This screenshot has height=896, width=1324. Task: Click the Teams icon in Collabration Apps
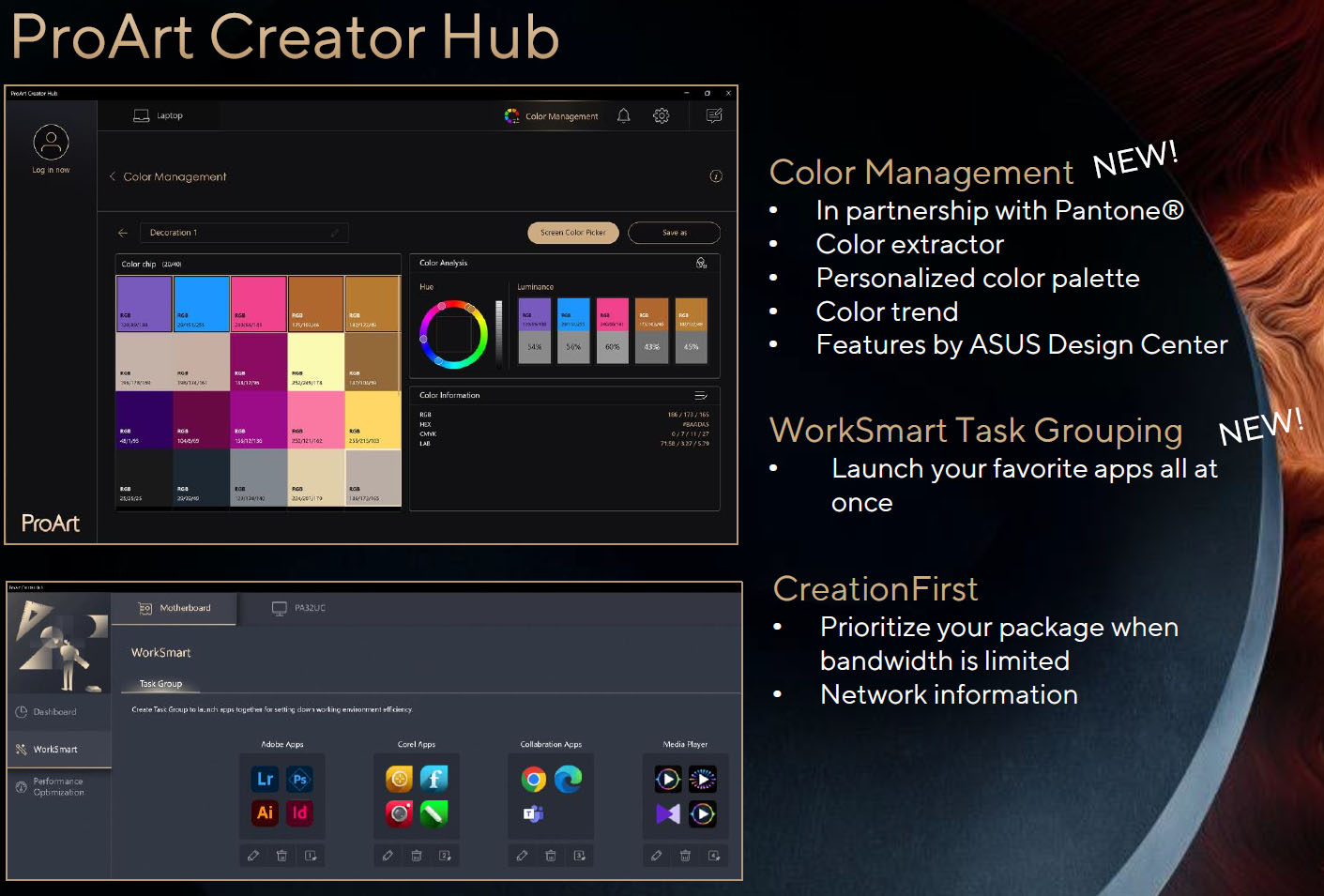point(534,813)
